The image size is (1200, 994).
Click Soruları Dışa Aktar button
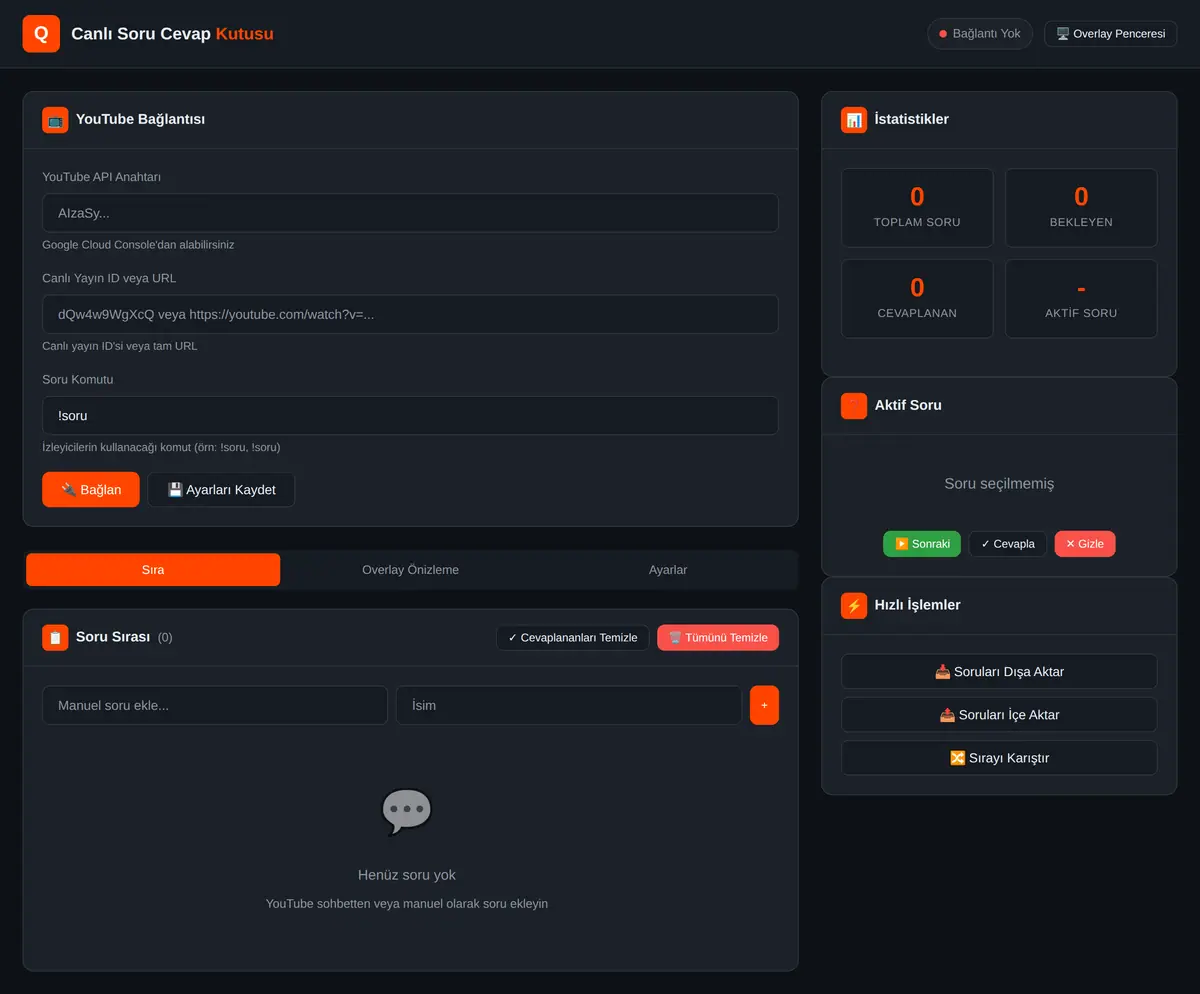[x=999, y=672]
